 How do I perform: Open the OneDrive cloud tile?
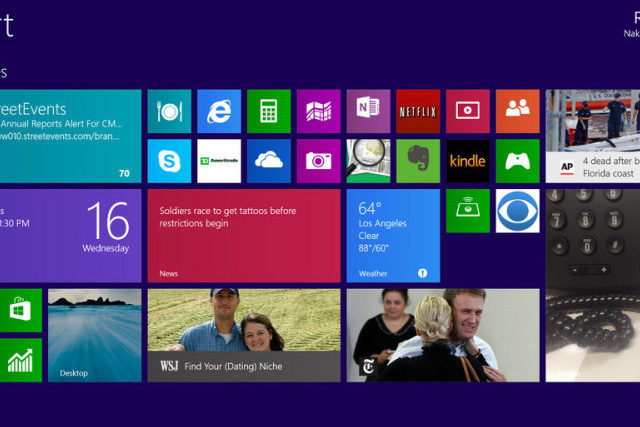269,161
